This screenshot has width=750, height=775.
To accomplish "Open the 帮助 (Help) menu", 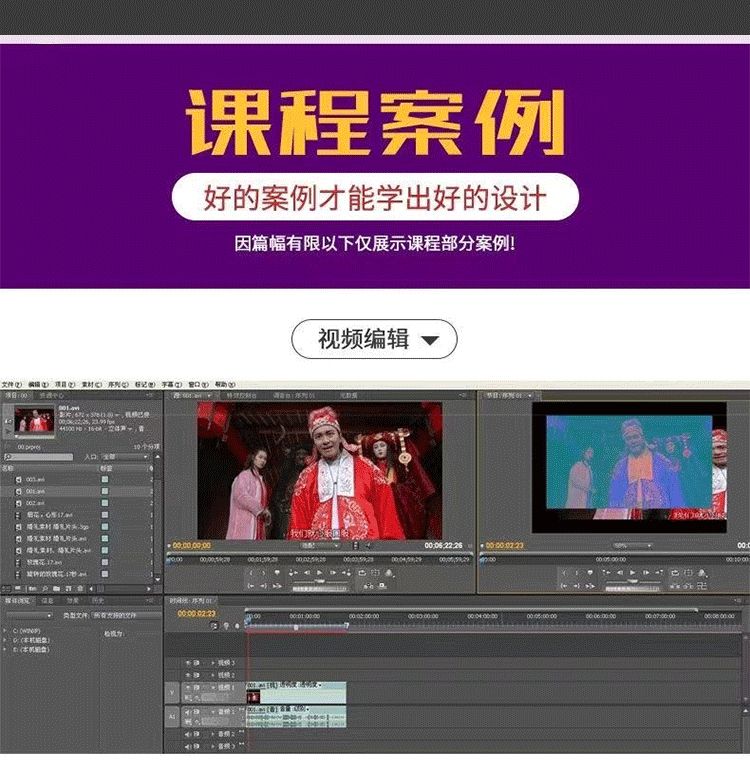I will click(224, 384).
